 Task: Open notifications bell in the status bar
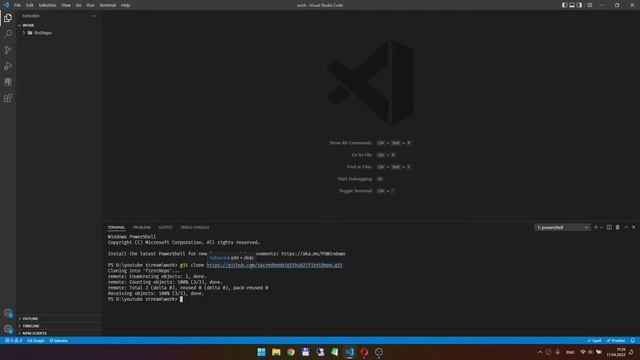pyautogui.click(x=633, y=340)
